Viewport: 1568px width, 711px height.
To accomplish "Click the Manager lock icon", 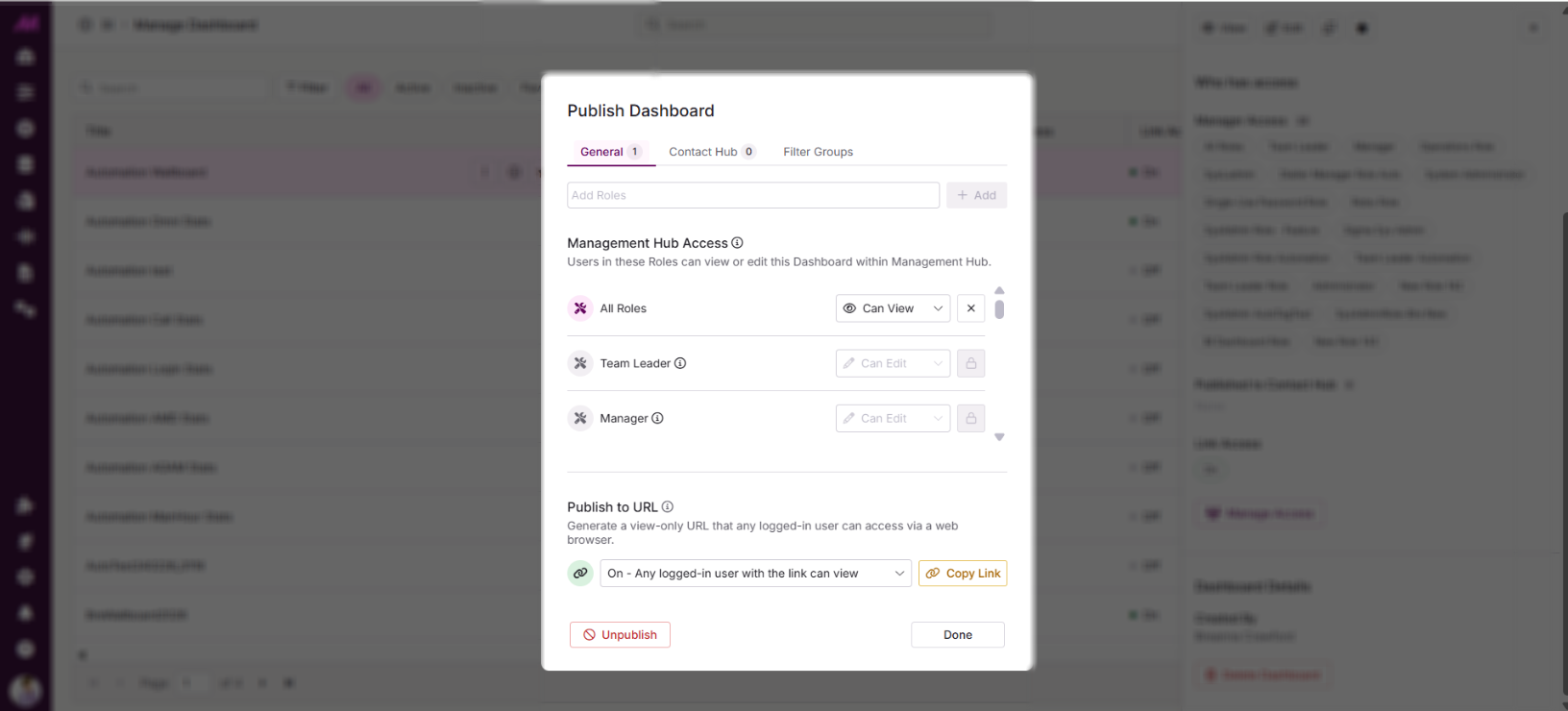I will (971, 418).
